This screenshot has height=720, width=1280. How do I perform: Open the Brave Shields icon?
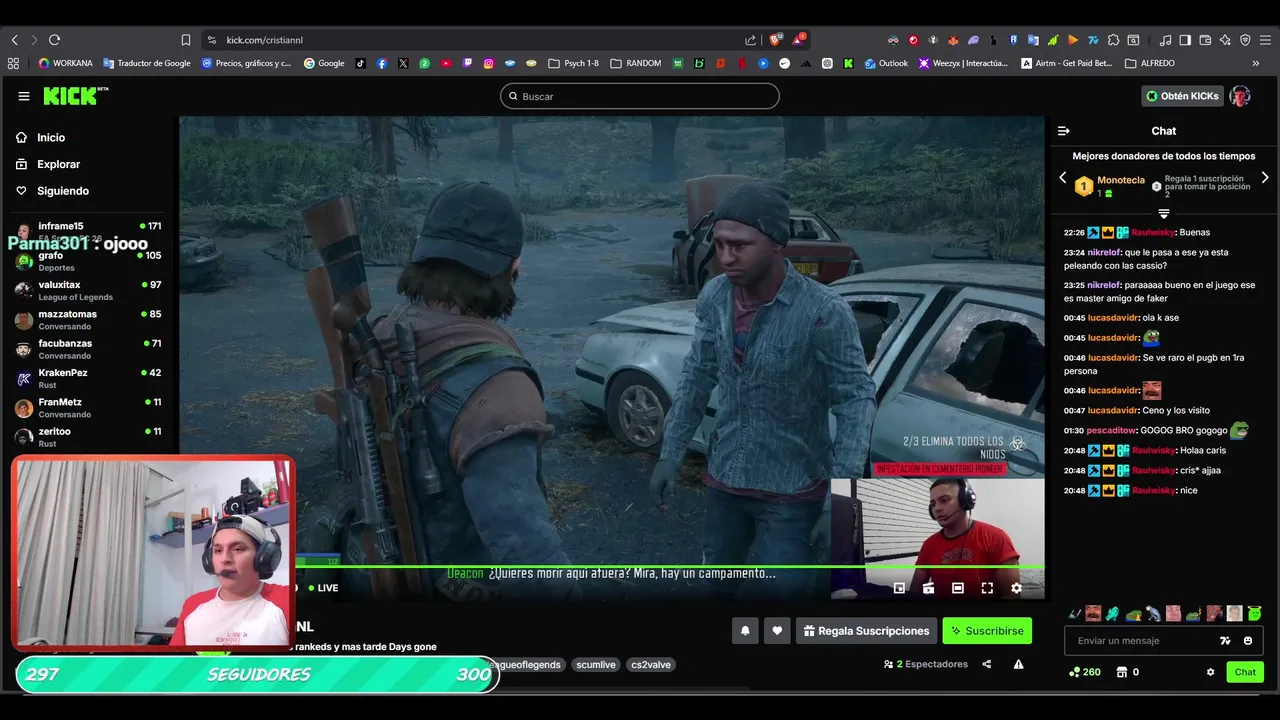[x=775, y=40]
